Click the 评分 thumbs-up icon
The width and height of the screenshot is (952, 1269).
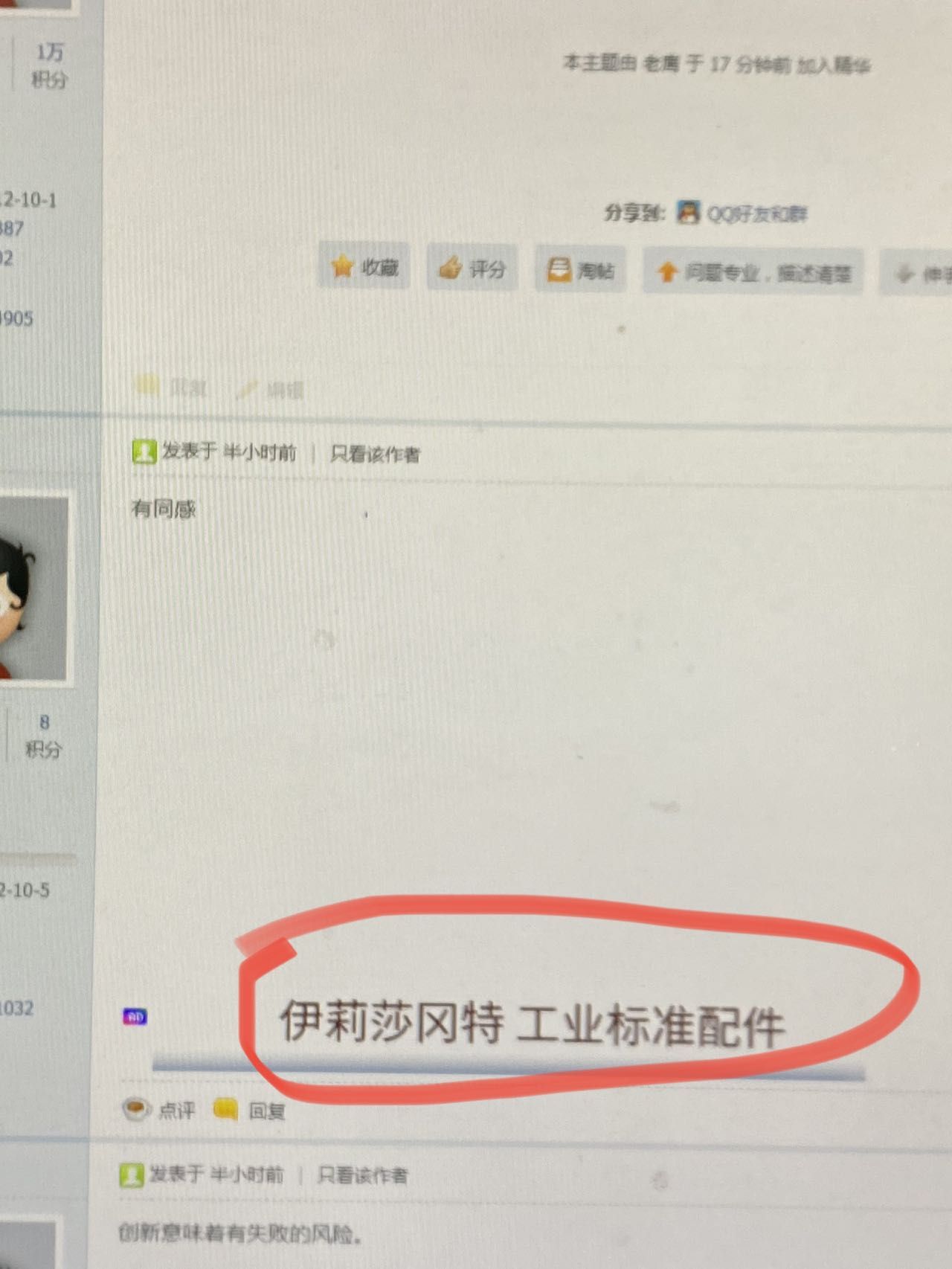pyautogui.click(x=449, y=267)
